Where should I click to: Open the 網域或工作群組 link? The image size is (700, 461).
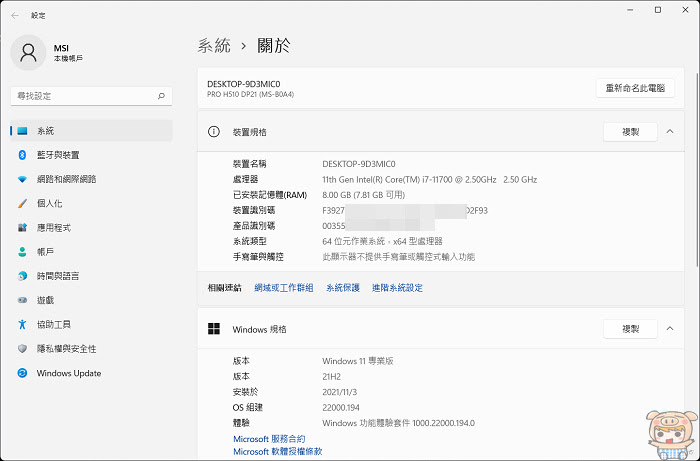(284, 288)
